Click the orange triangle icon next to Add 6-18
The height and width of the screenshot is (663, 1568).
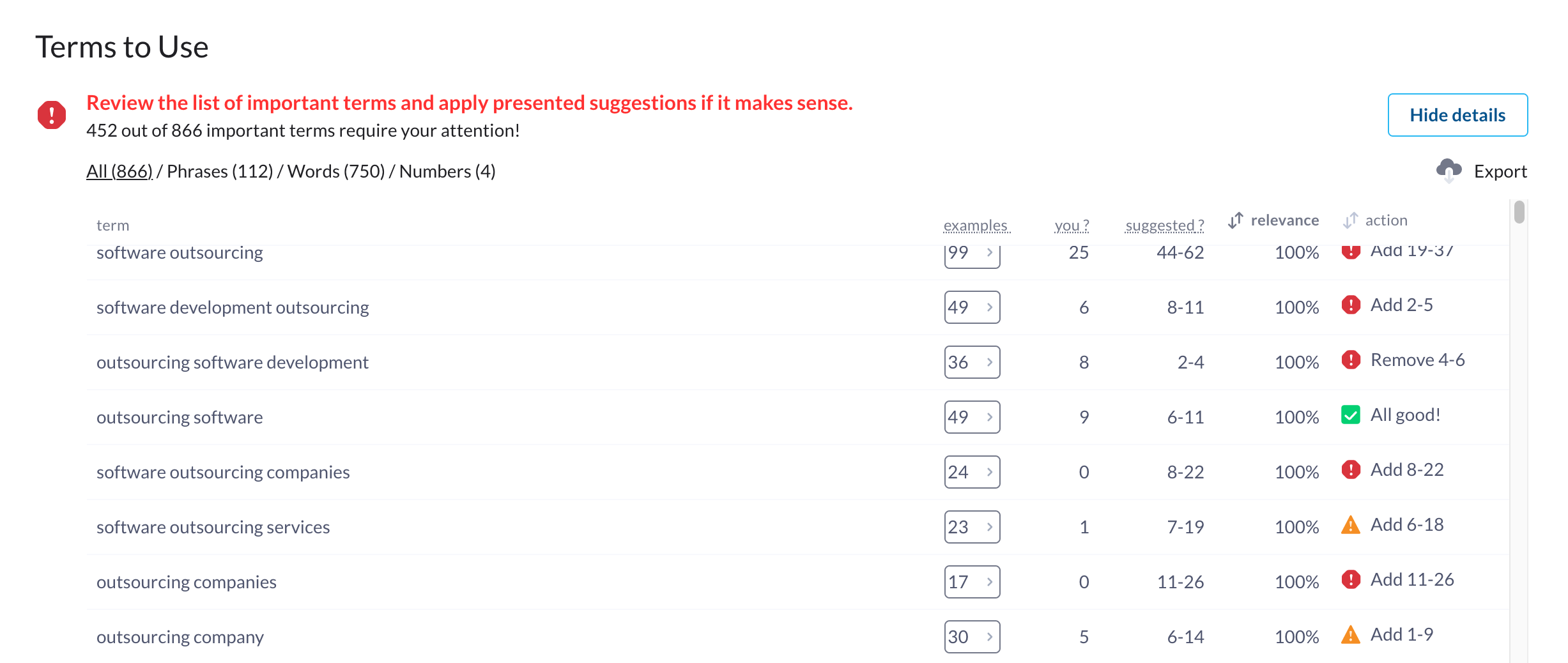1351,525
